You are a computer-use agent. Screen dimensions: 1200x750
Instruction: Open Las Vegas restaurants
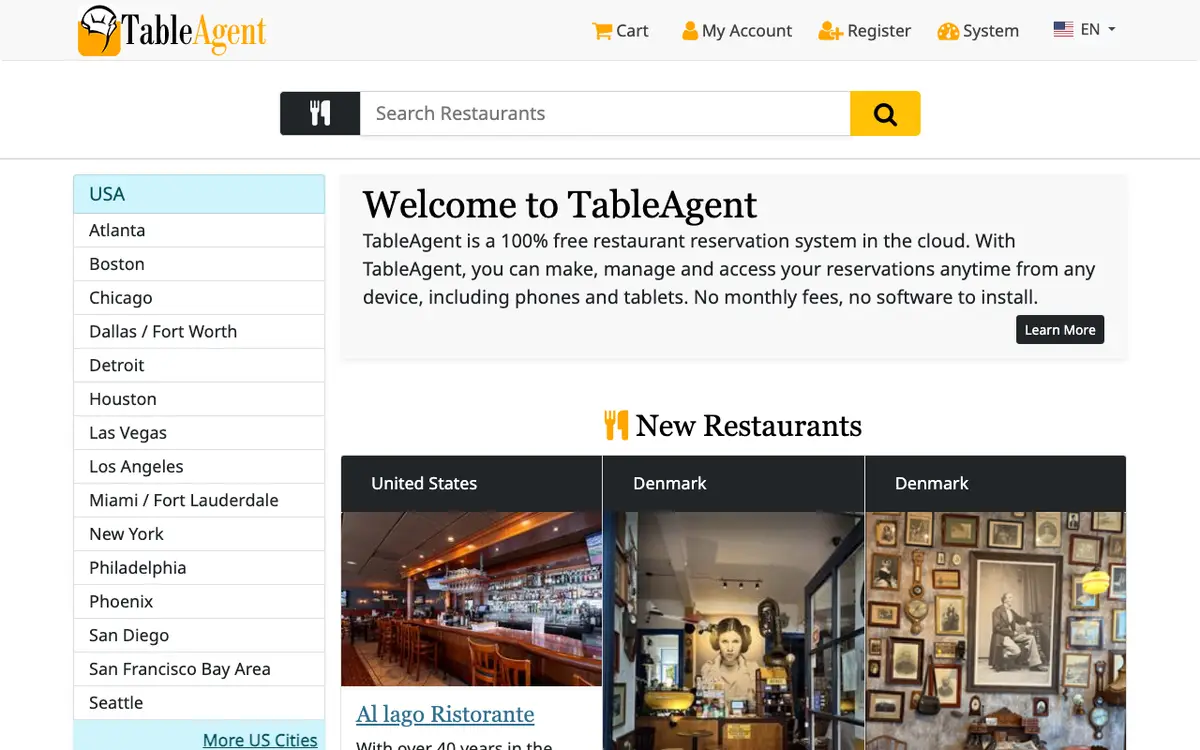click(x=199, y=433)
